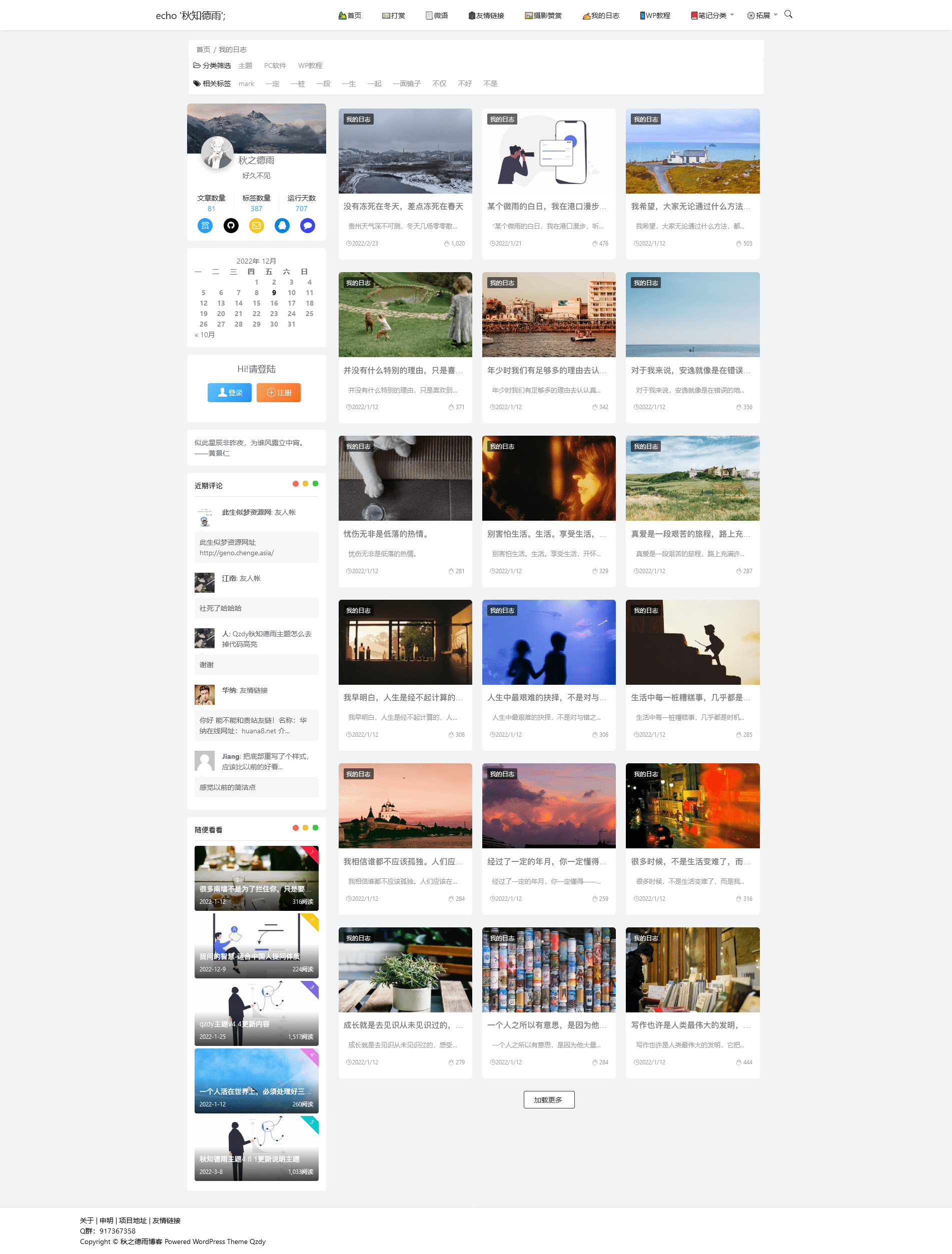This screenshot has width=952, height=1254.
Task: Open post 年少时我们有足够多的理由
Action: coord(547,370)
